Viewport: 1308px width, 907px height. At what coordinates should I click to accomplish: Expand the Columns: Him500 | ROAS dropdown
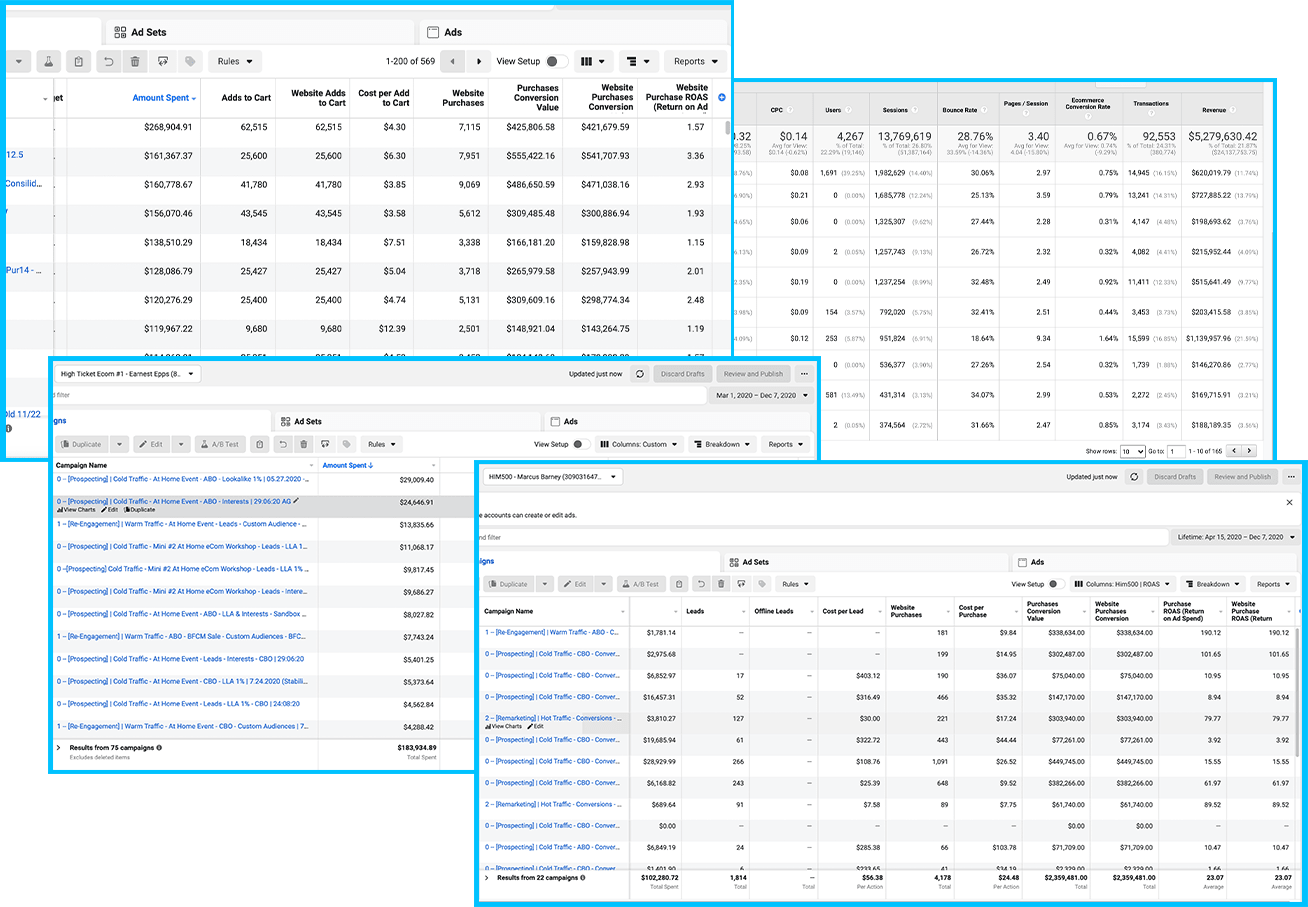1121,584
